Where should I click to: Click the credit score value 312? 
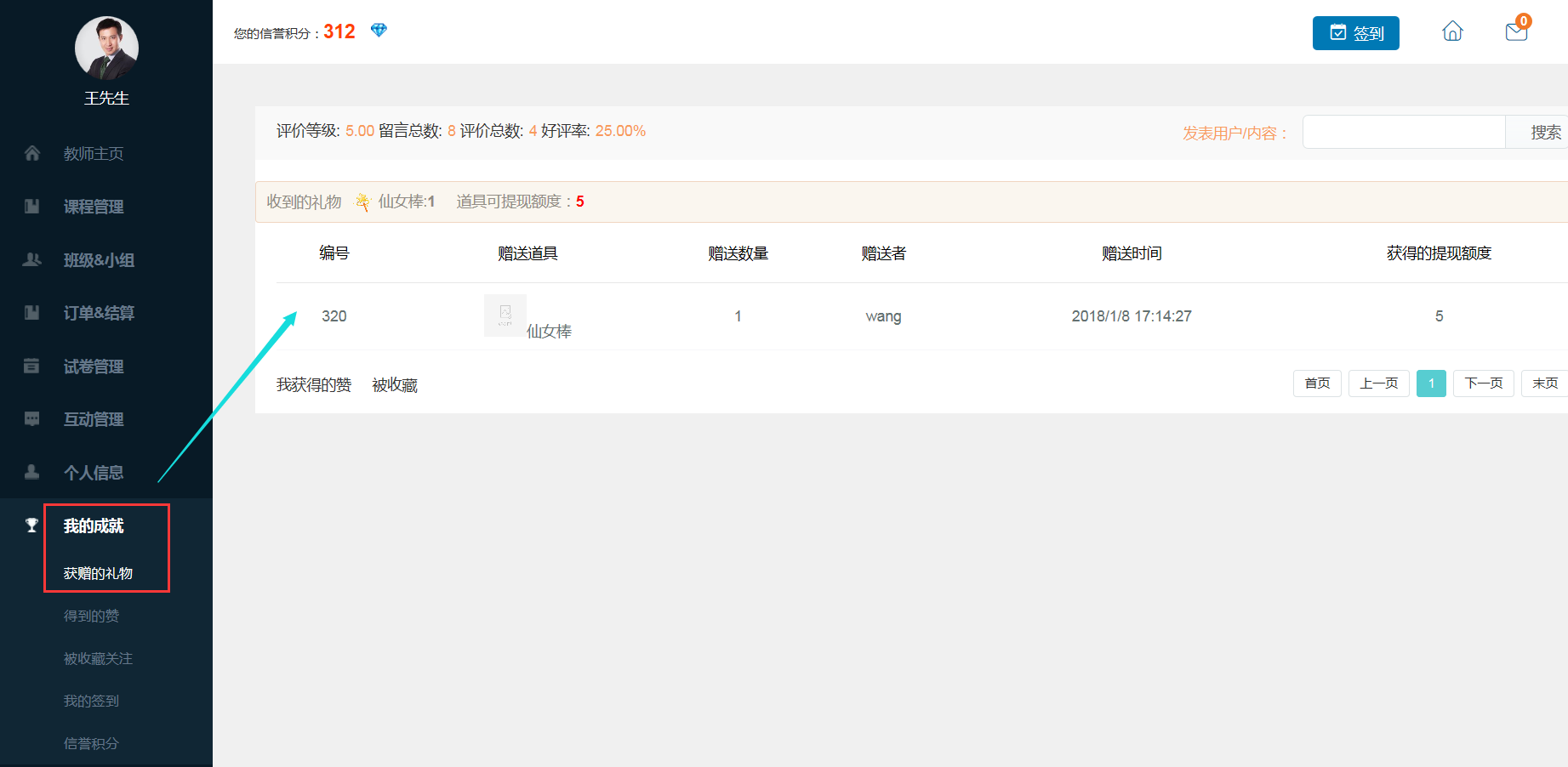point(339,31)
